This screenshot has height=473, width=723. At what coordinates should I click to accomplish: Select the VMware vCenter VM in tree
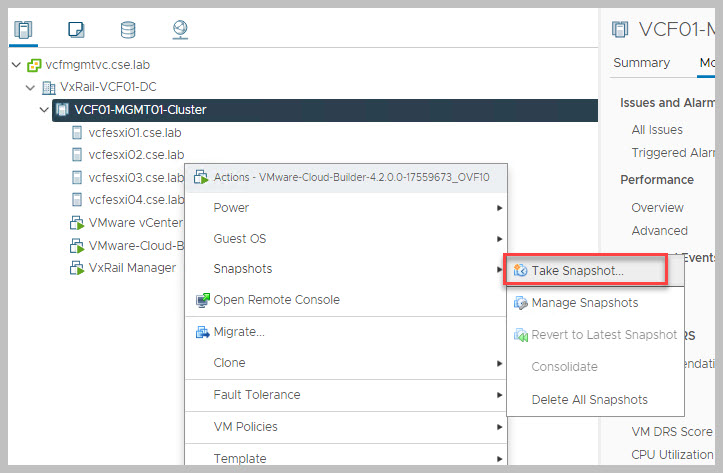coord(136,223)
